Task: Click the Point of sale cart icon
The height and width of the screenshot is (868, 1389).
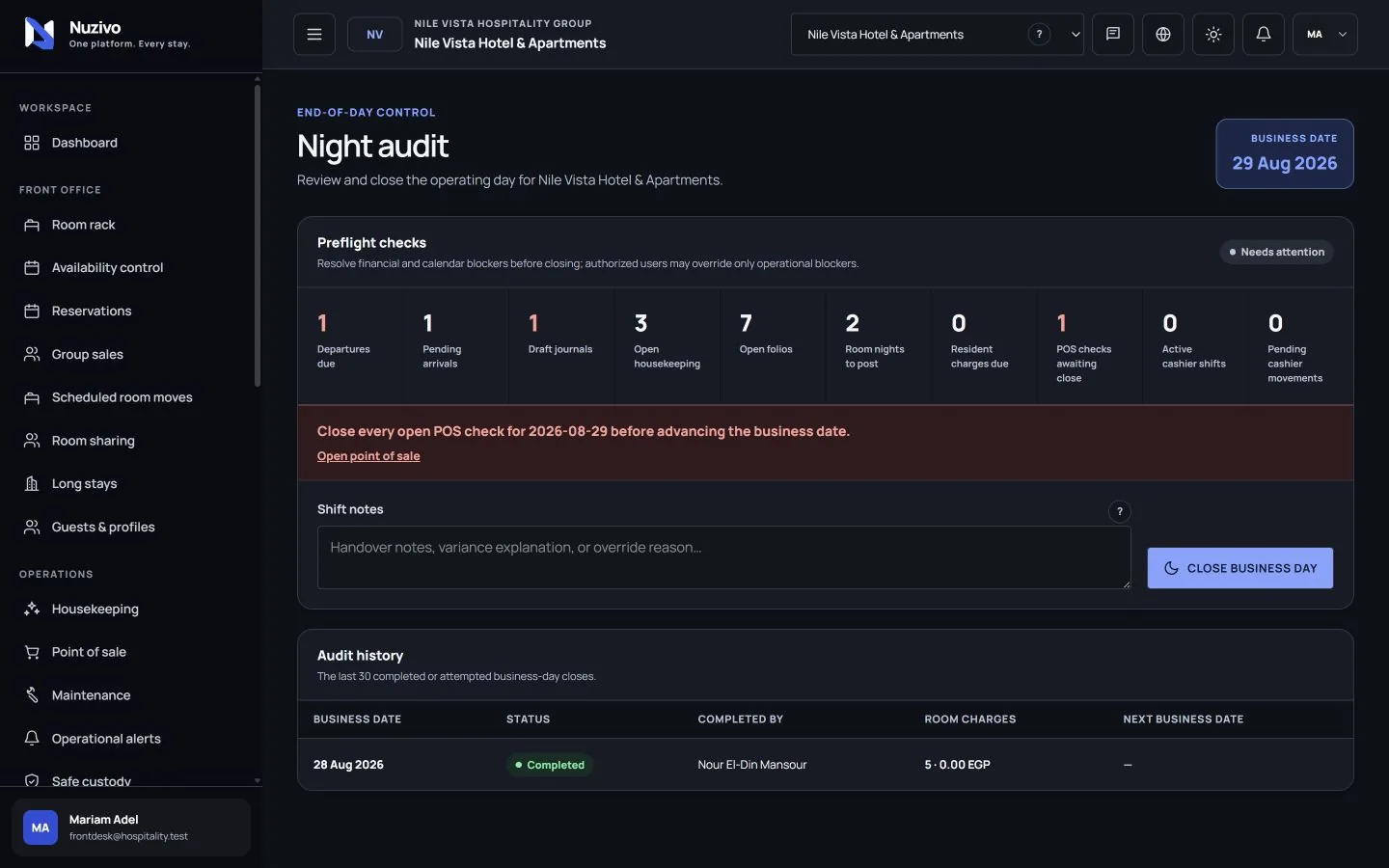Action: point(32,652)
